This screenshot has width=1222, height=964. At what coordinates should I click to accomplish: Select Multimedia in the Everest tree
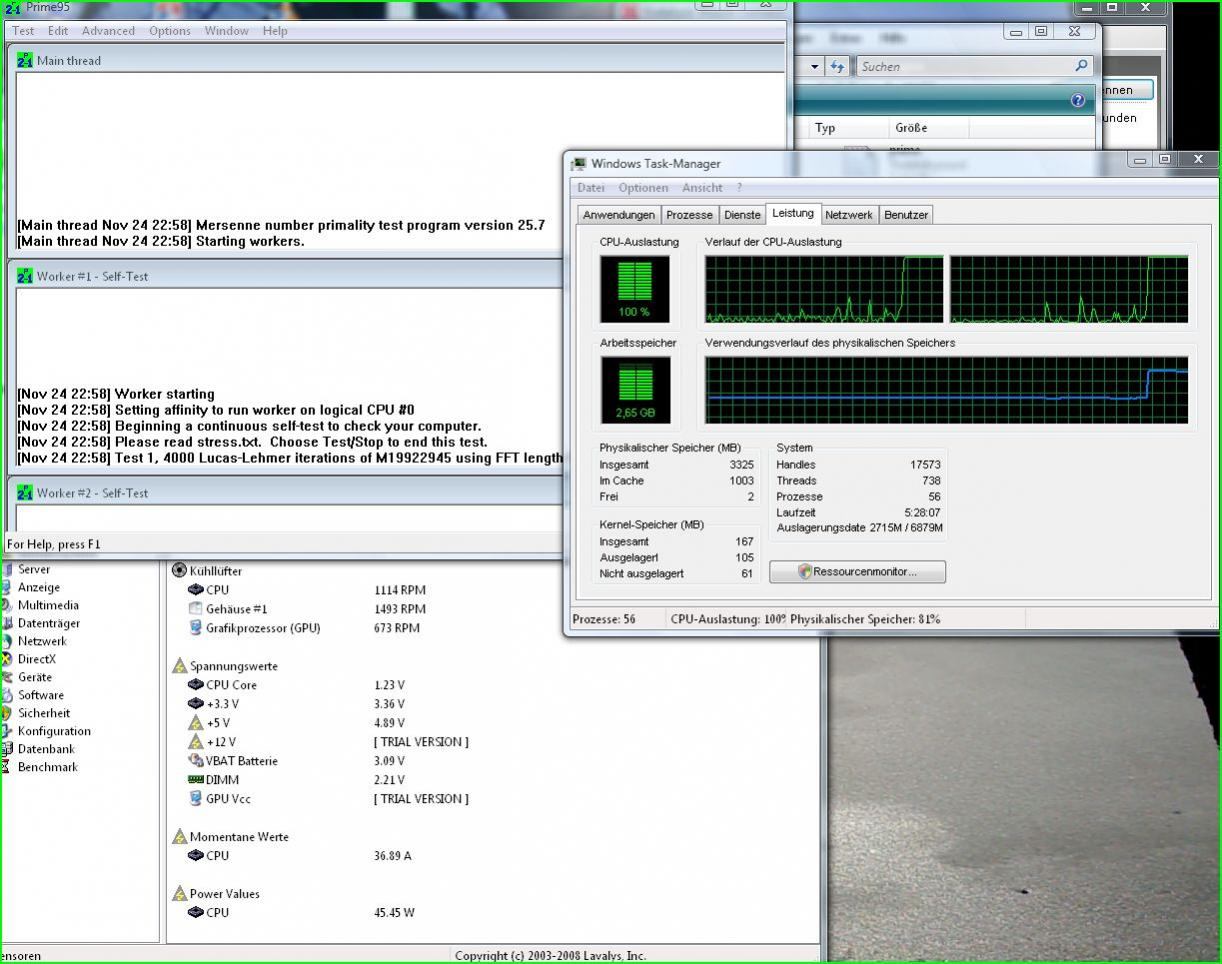[x=48, y=605]
